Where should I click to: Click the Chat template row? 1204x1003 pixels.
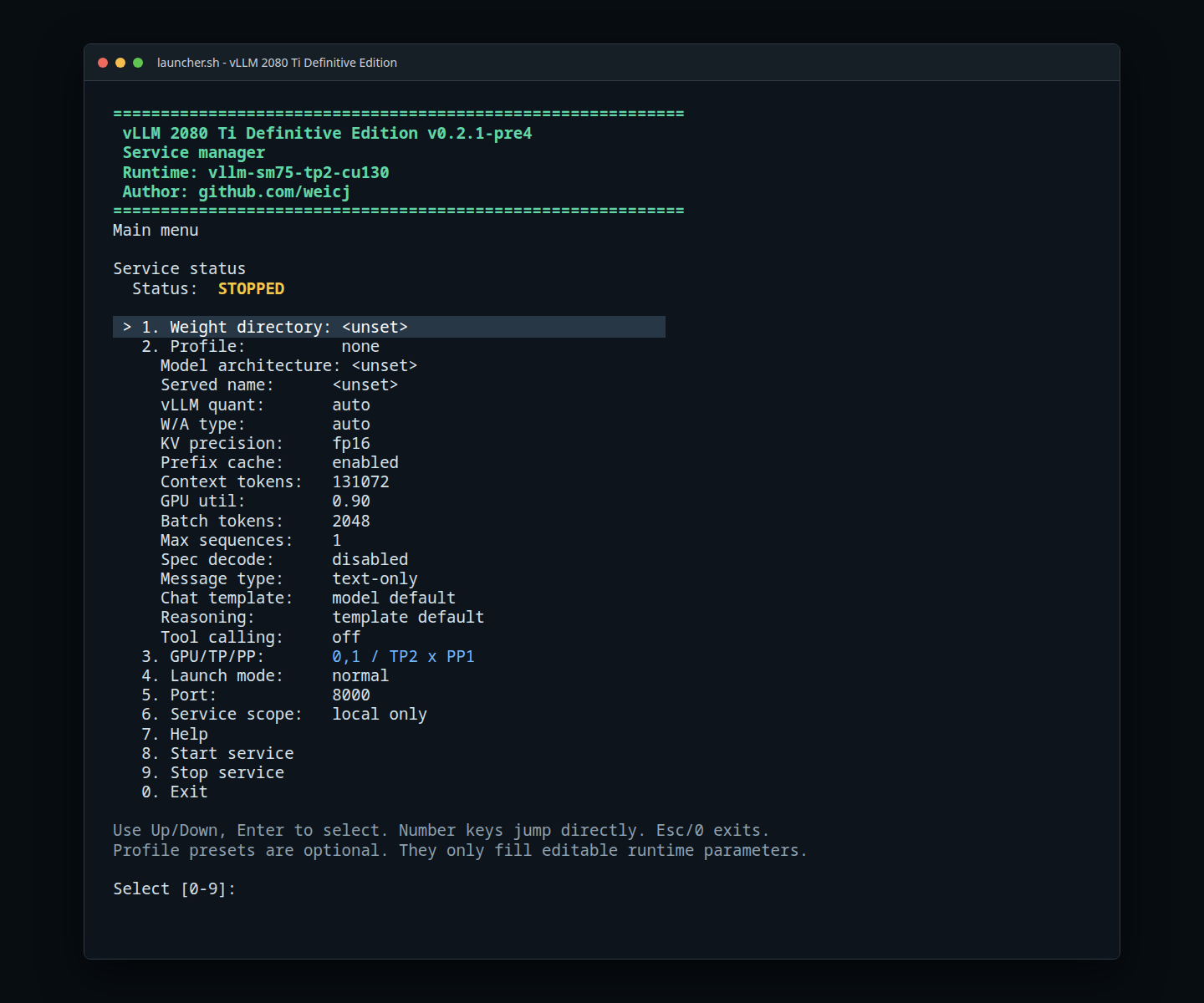[308, 598]
